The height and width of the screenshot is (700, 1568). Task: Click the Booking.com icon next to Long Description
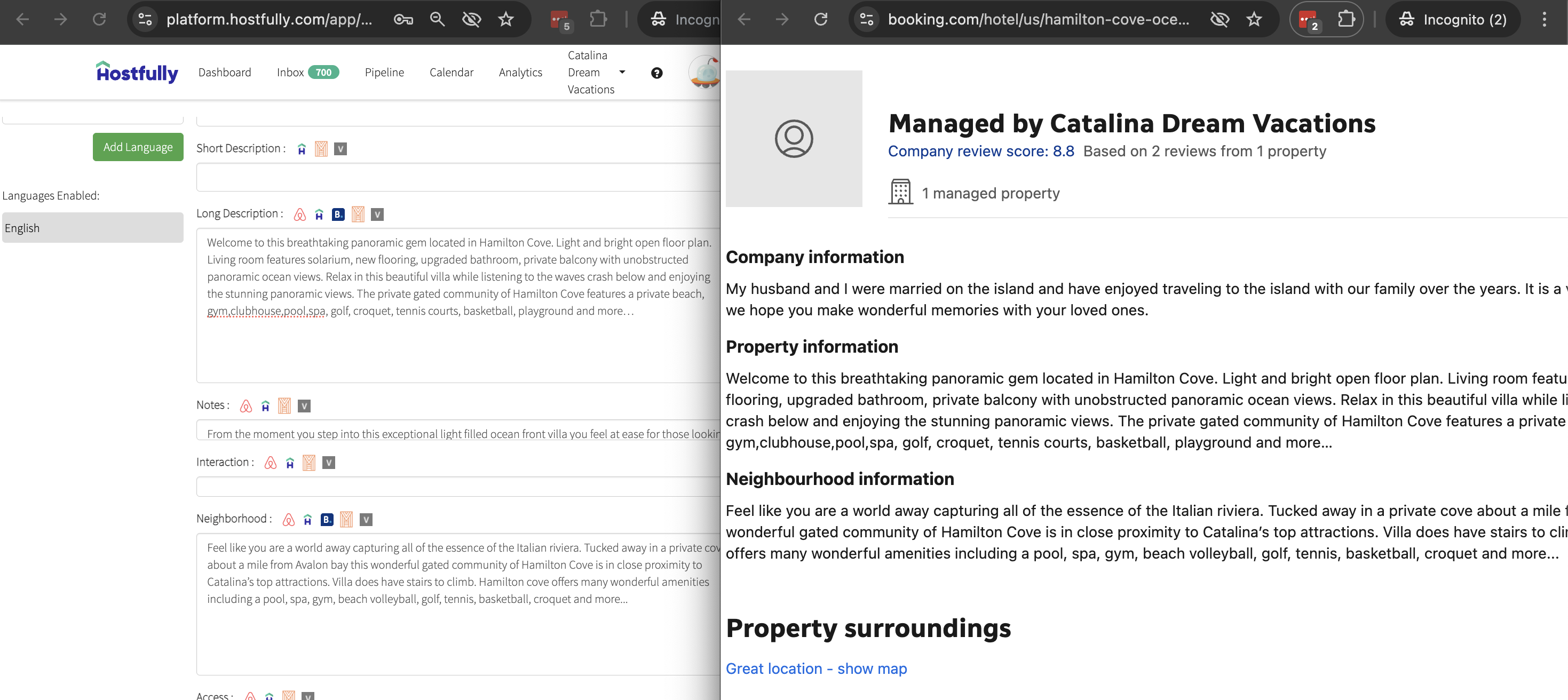338,214
